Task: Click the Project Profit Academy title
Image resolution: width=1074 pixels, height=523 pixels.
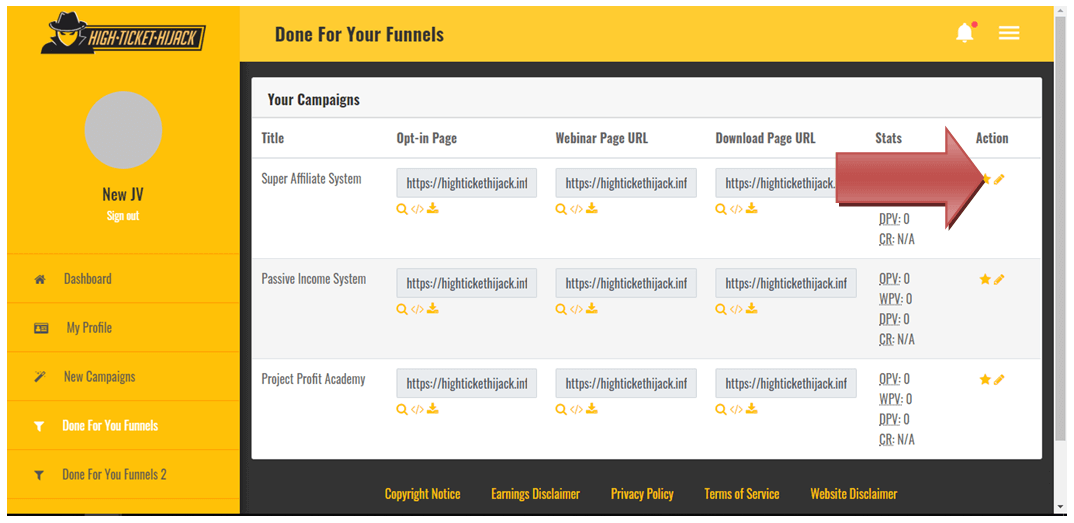Action: pos(313,379)
